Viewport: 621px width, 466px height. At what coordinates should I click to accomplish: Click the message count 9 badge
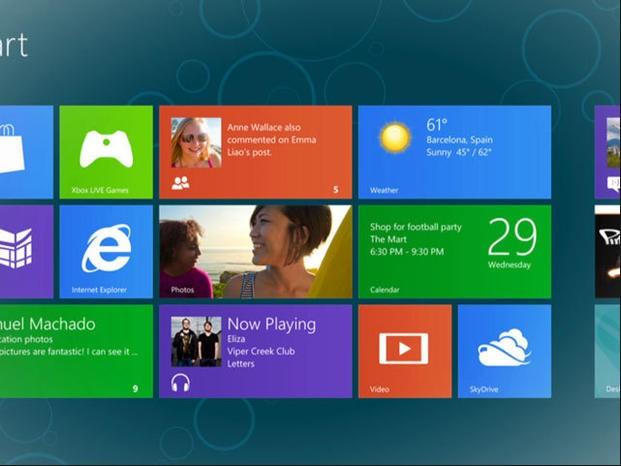(135, 389)
